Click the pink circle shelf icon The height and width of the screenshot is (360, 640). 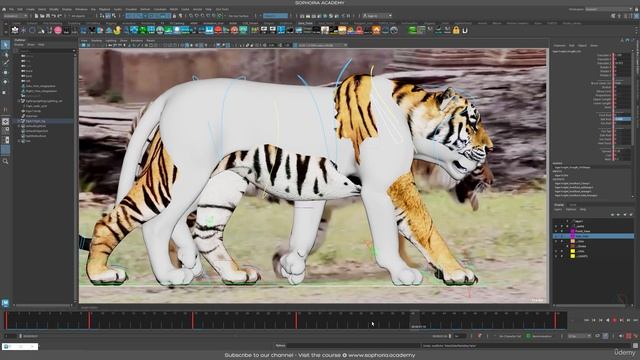[58, 30]
